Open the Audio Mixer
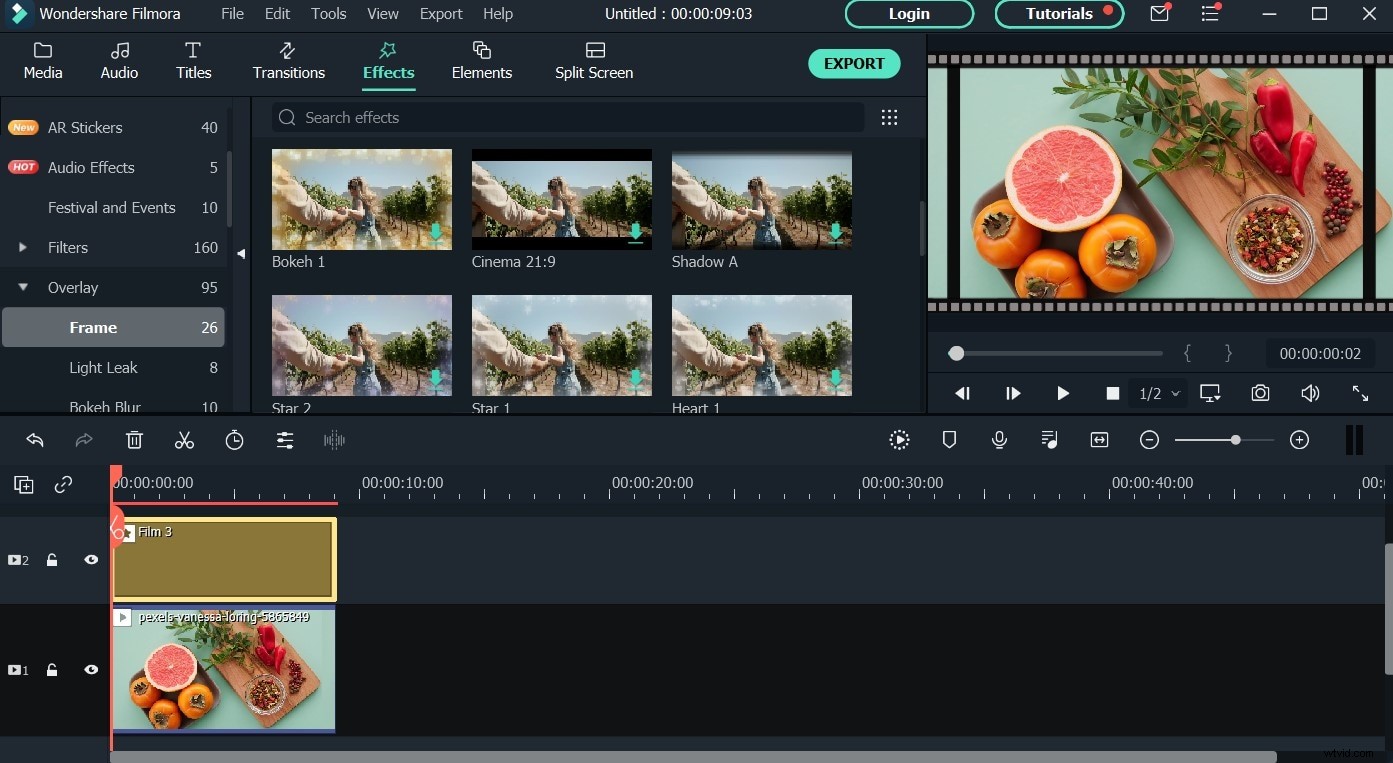This screenshot has height=763, width=1393. (1048, 439)
